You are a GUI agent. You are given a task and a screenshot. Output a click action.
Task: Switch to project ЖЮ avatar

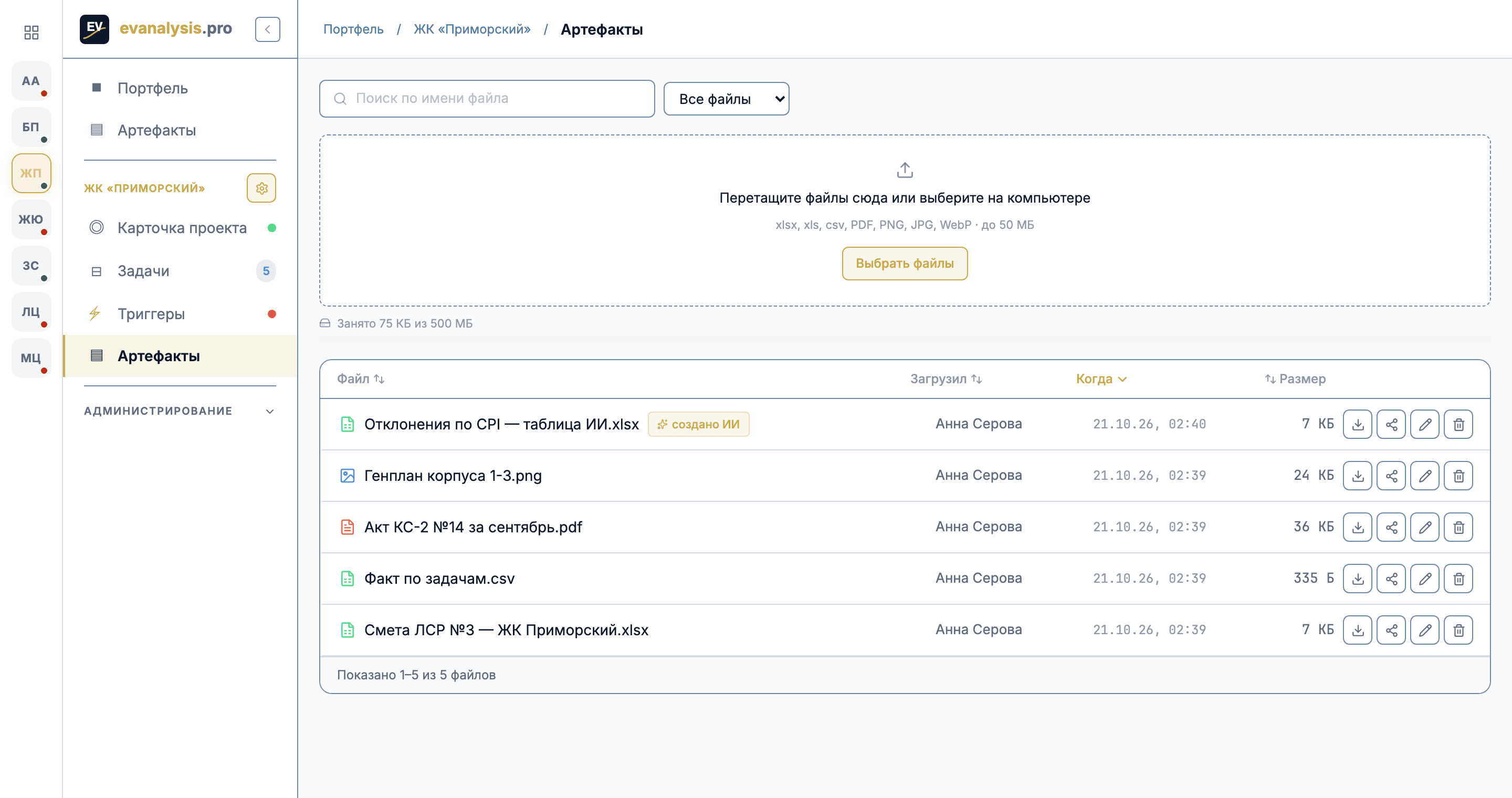tap(31, 219)
